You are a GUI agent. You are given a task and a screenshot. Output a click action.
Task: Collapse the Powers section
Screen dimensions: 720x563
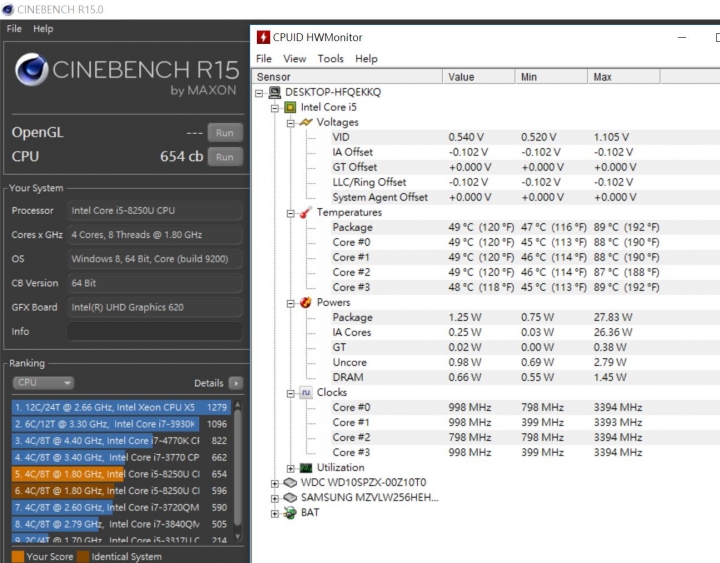click(291, 304)
